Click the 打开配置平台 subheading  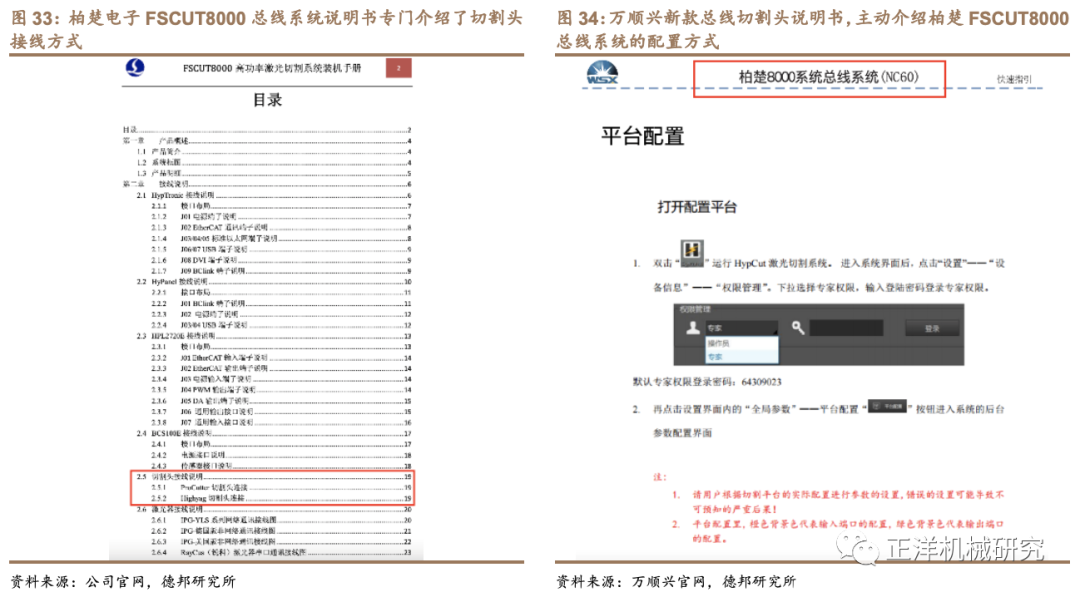pos(697,207)
